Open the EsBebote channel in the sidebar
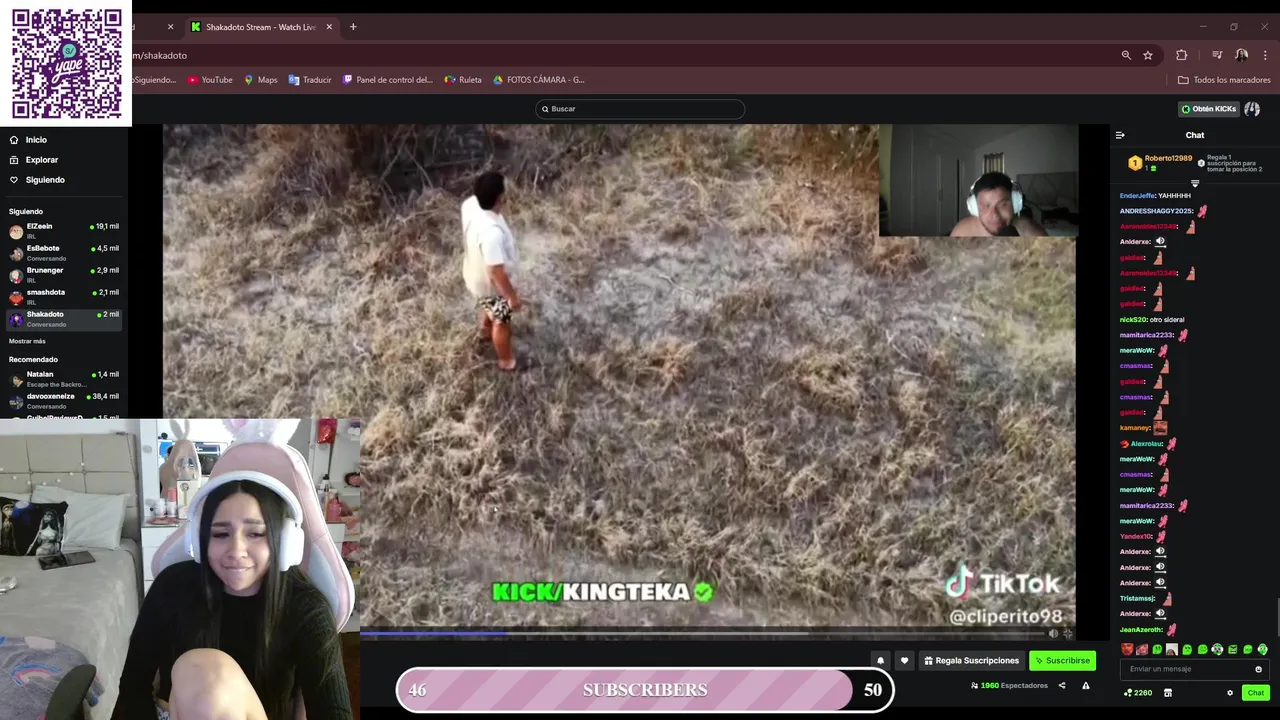Screen dimensions: 1280x720 click(x=64, y=253)
